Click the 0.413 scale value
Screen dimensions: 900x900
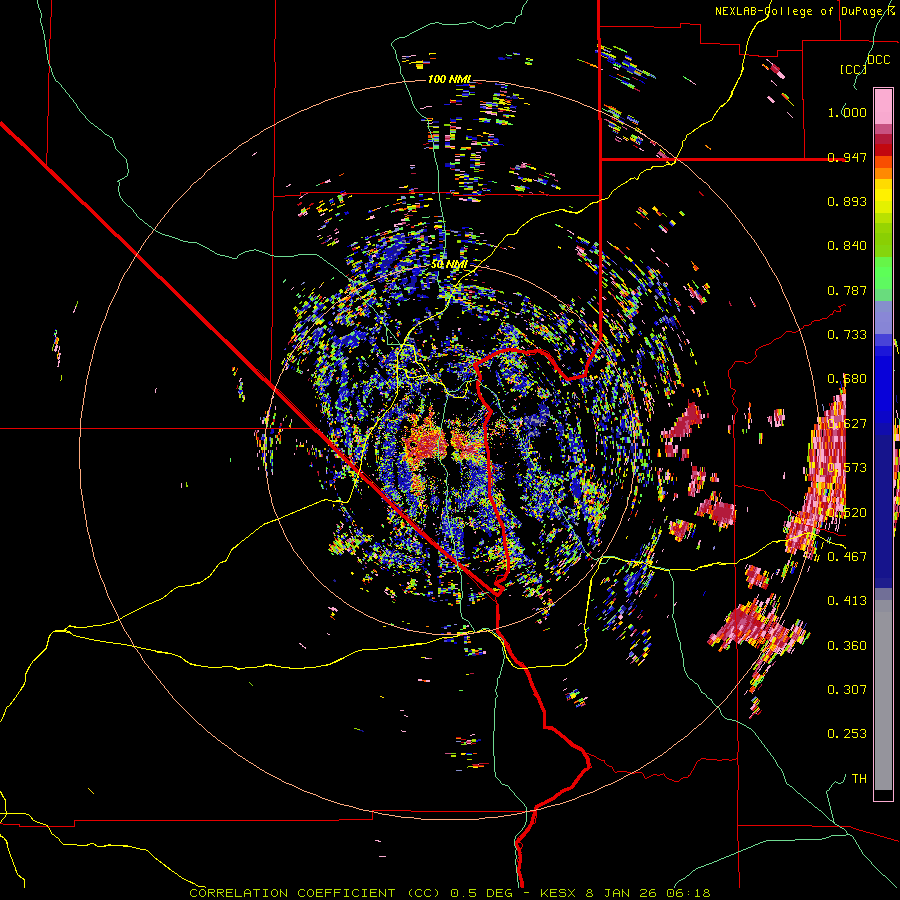point(847,600)
